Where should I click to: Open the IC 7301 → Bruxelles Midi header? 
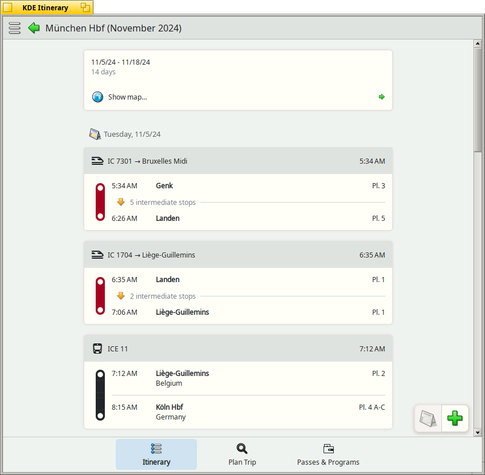pos(238,161)
